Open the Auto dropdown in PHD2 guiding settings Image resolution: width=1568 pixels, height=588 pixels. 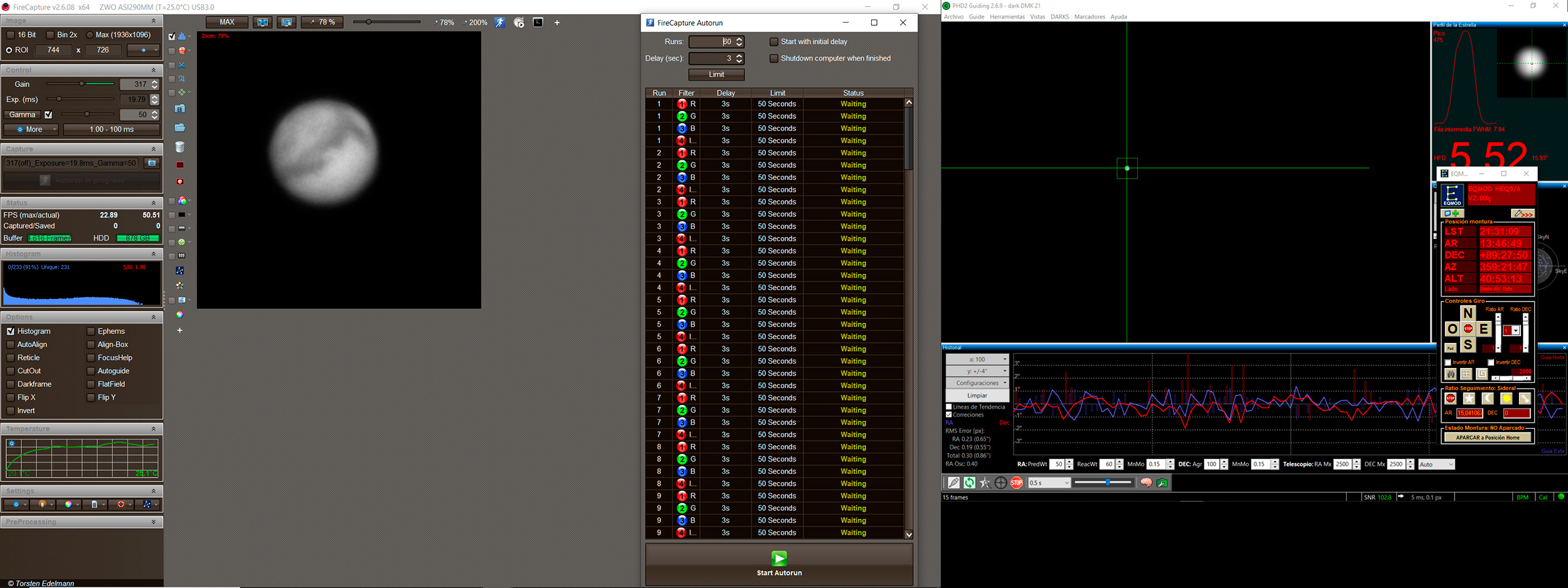pos(1436,465)
